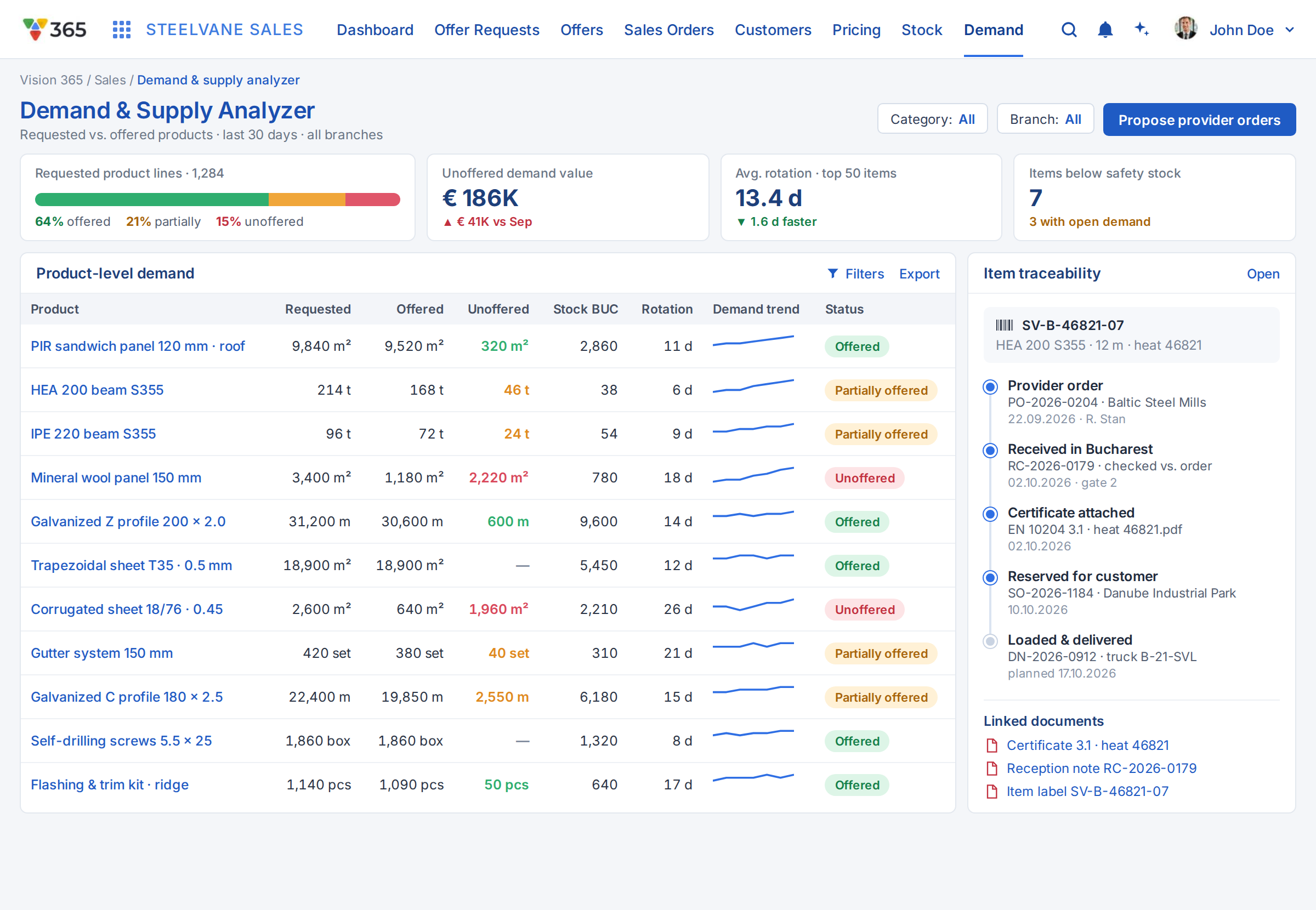Image resolution: width=1316 pixels, height=910 pixels.
Task: Click the green offered segment of the bar
Action: point(152,200)
